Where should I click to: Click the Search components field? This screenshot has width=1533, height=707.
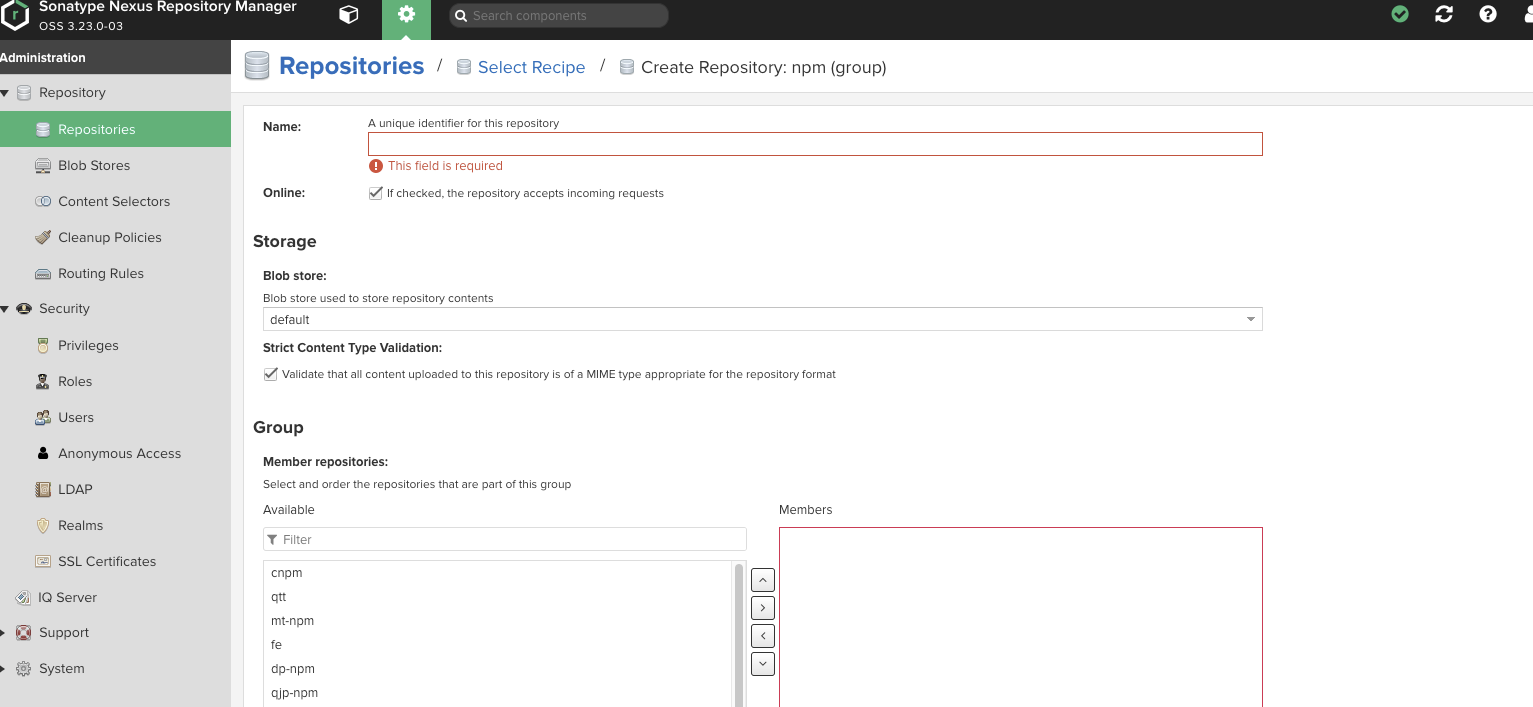coord(558,16)
